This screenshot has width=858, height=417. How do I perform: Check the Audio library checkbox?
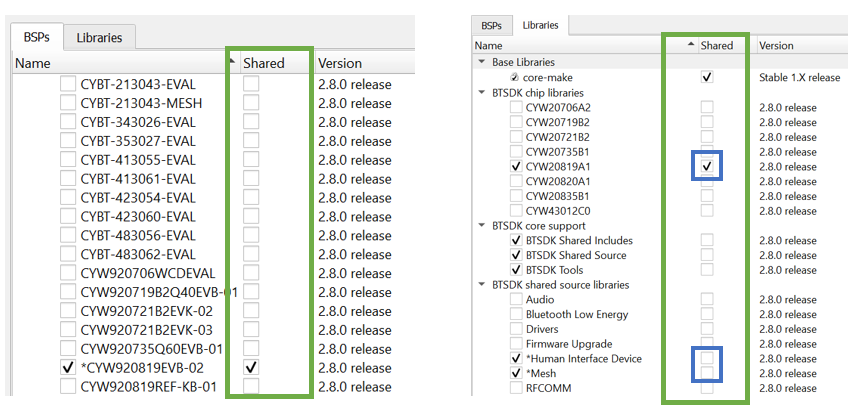(x=515, y=299)
